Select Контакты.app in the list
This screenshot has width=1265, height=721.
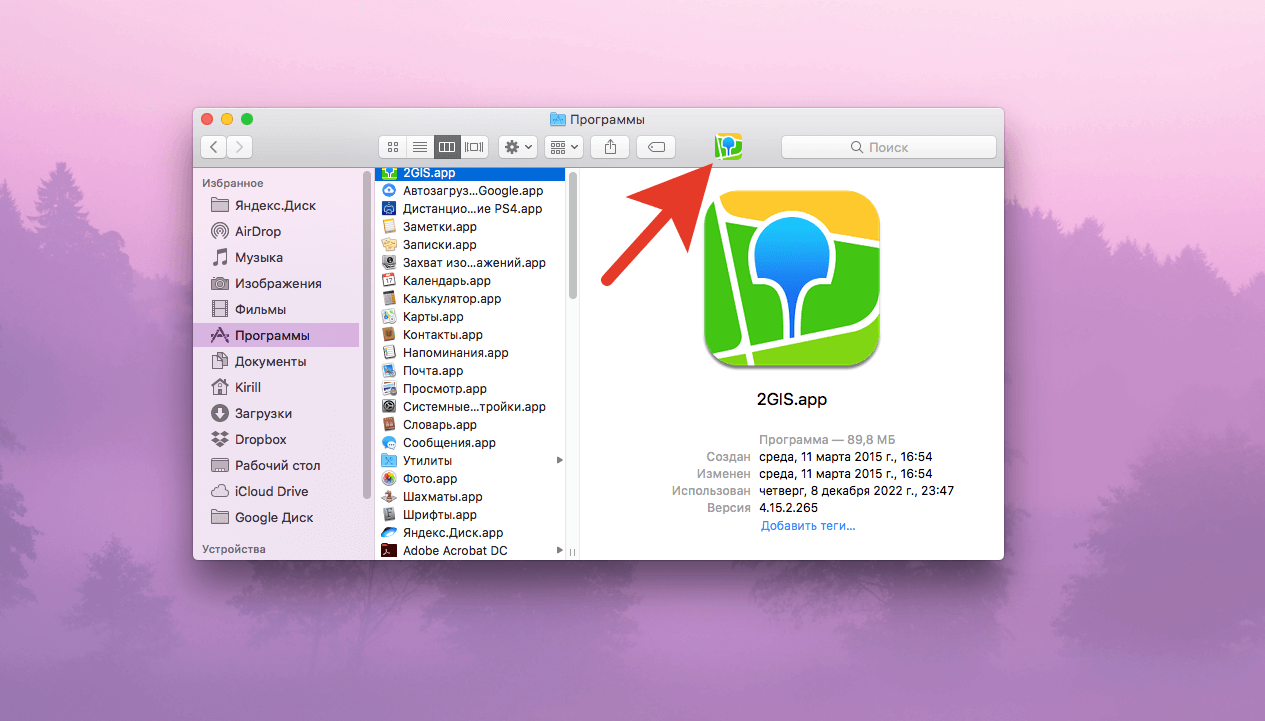coord(470,334)
